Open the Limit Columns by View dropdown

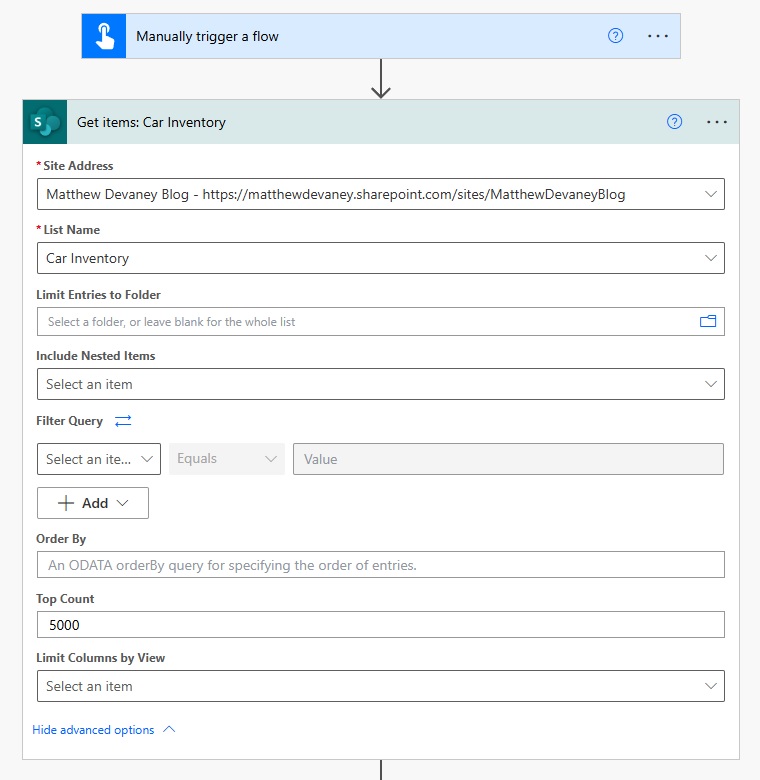pos(380,686)
